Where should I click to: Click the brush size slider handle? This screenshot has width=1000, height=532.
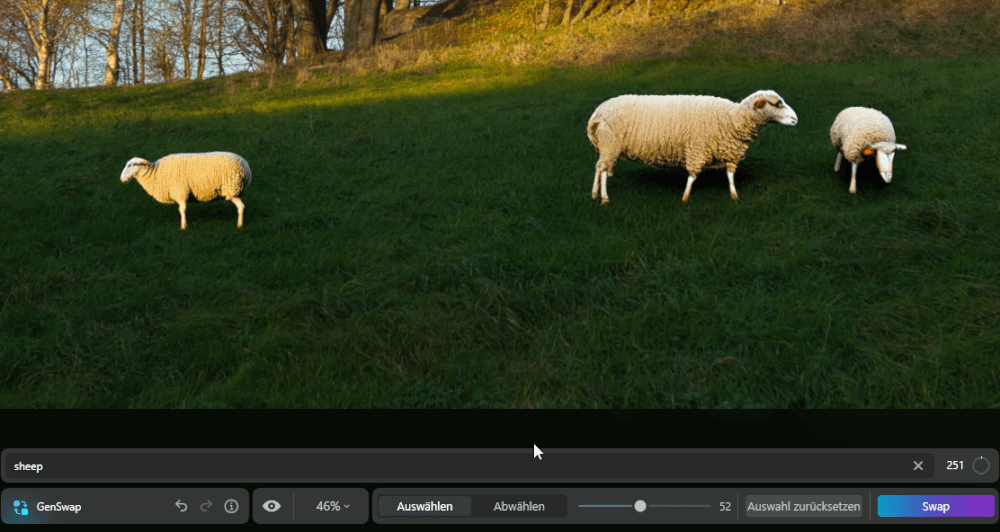coord(640,506)
